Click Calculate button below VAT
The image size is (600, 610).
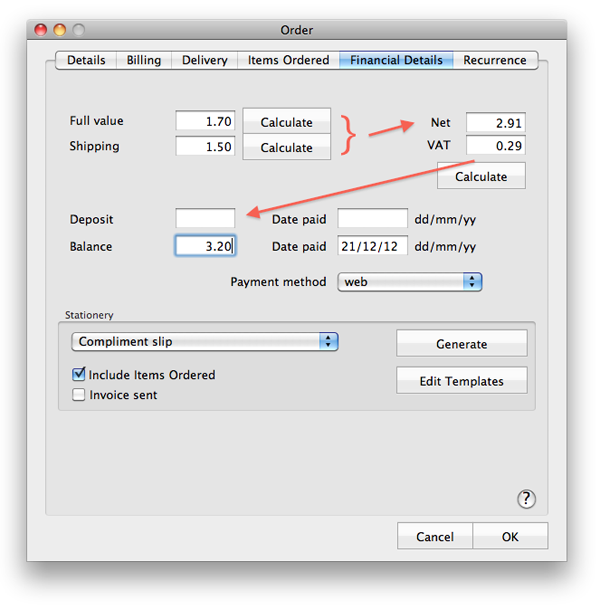coord(481,176)
